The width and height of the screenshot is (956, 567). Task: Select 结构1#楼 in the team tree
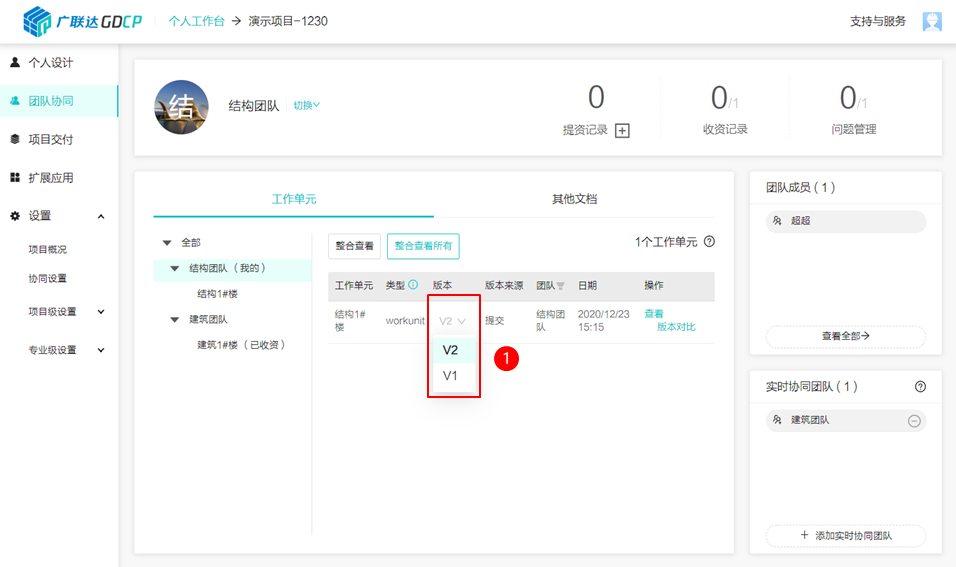click(218, 294)
